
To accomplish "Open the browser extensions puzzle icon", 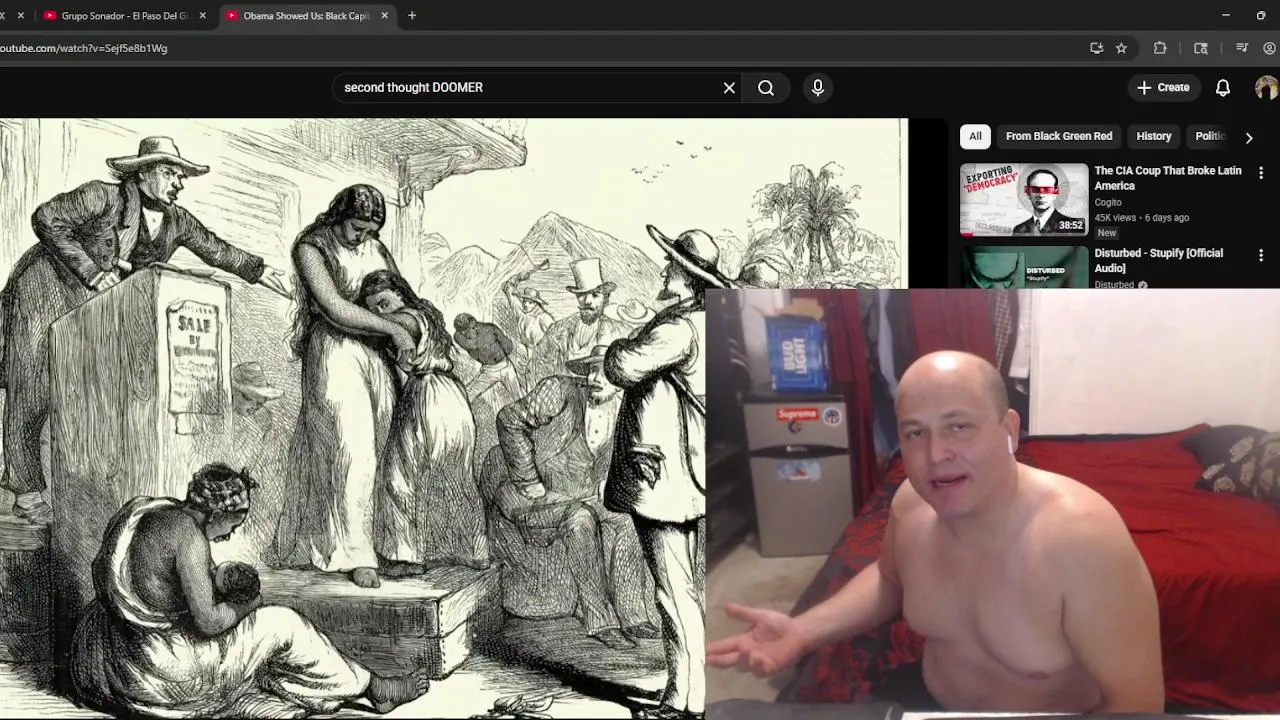I will coord(1160,48).
